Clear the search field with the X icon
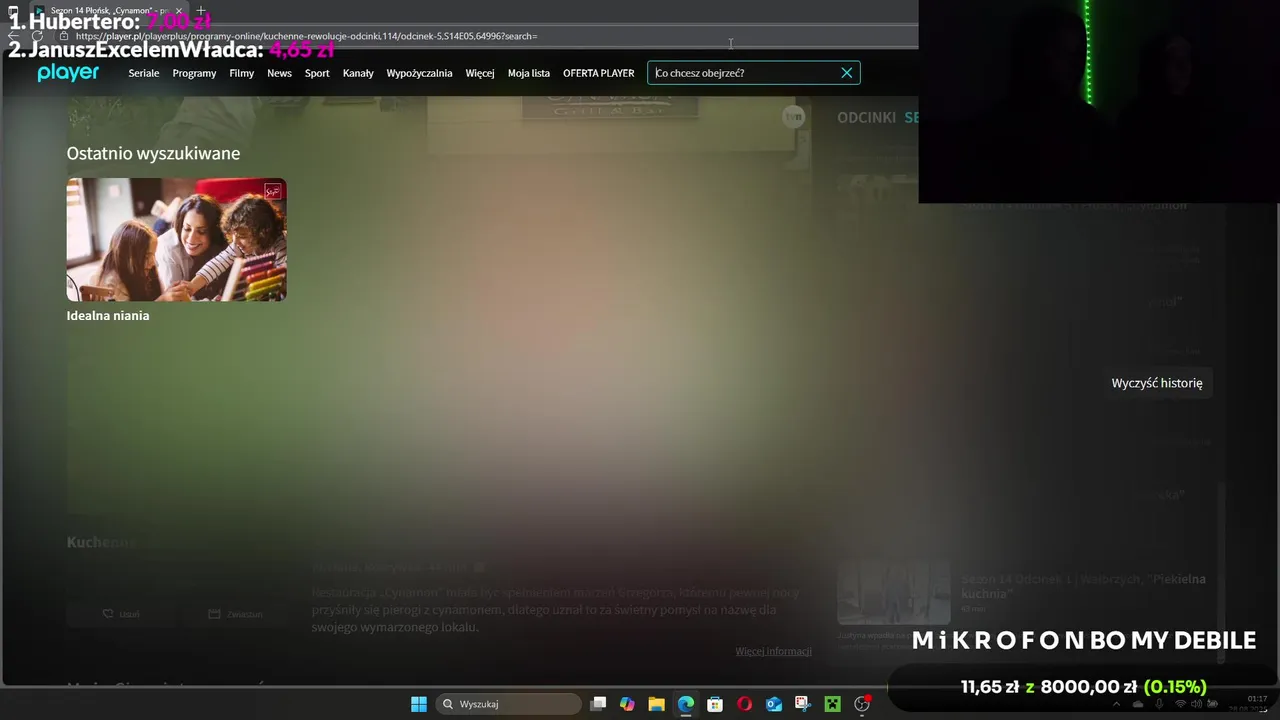This screenshot has height=720, width=1280. (x=847, y=73)
